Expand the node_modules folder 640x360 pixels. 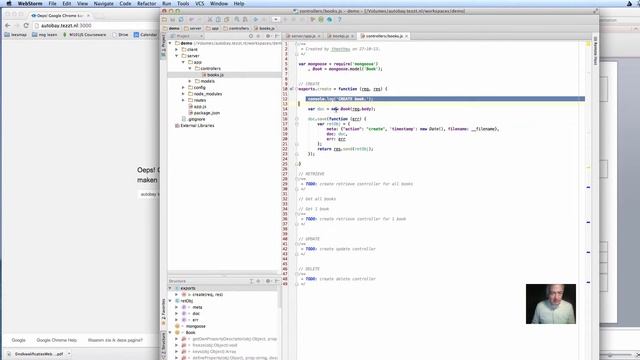[x=183, y=94]
